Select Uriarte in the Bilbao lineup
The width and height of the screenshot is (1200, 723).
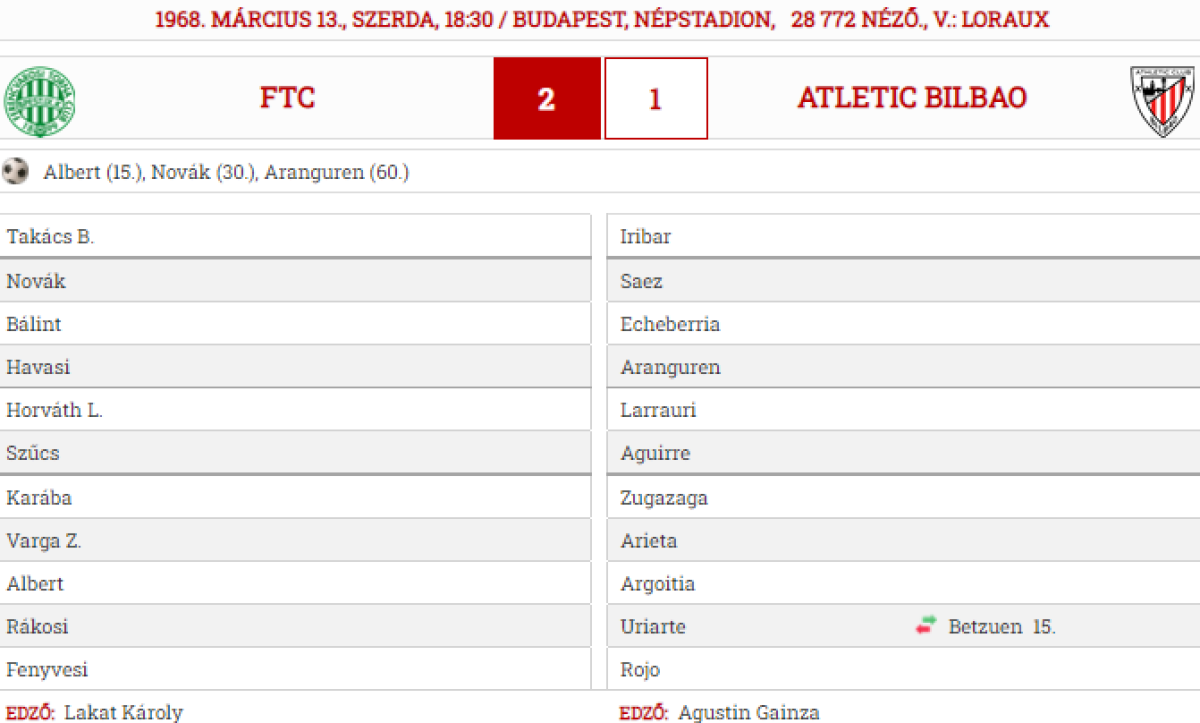coord(652,627)
